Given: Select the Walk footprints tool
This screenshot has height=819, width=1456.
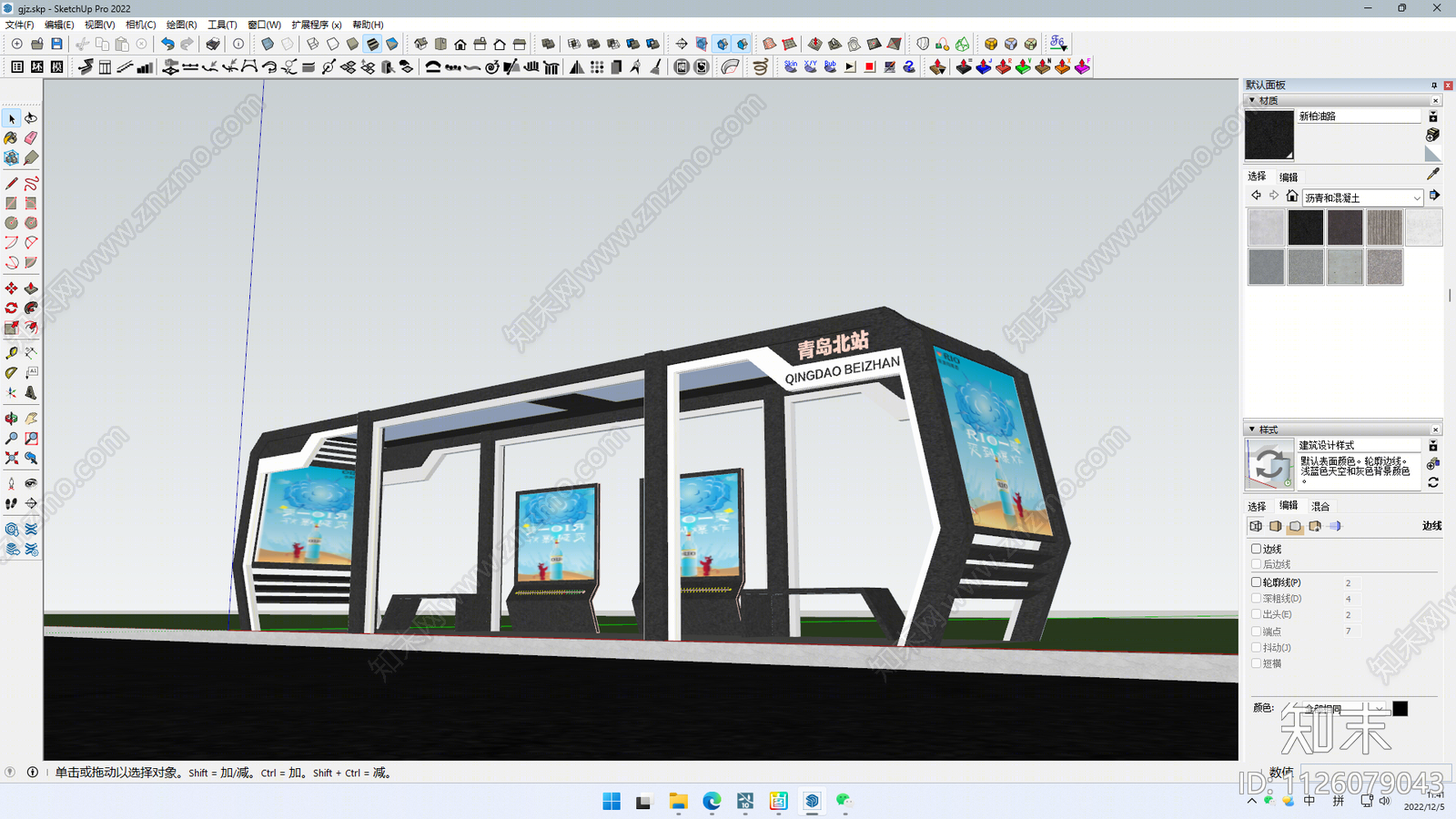Looking at the screenshot, I should click(x=12, y=503).
